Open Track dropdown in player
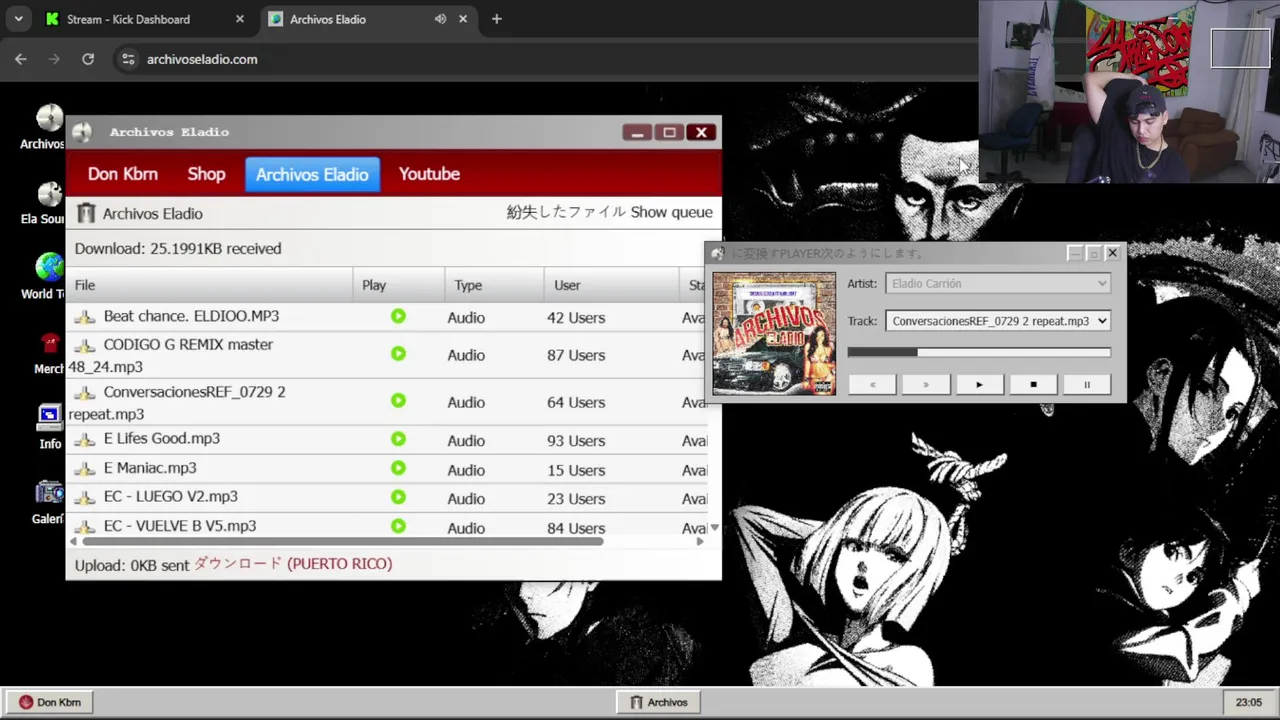Screen dimensions: 1280x720 (998, 321)
